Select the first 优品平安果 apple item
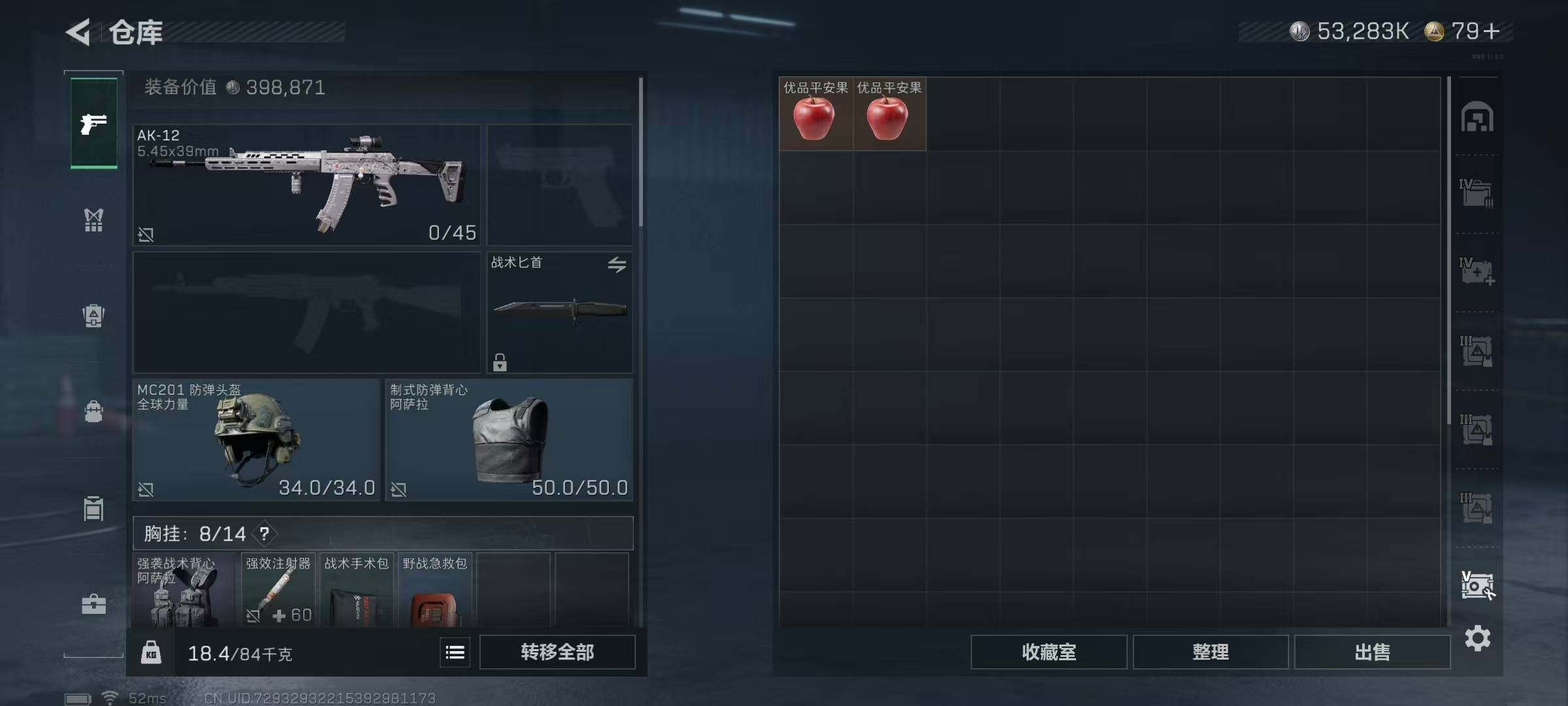The height and width of the screenshot is (706, 1568). (815, 114)
